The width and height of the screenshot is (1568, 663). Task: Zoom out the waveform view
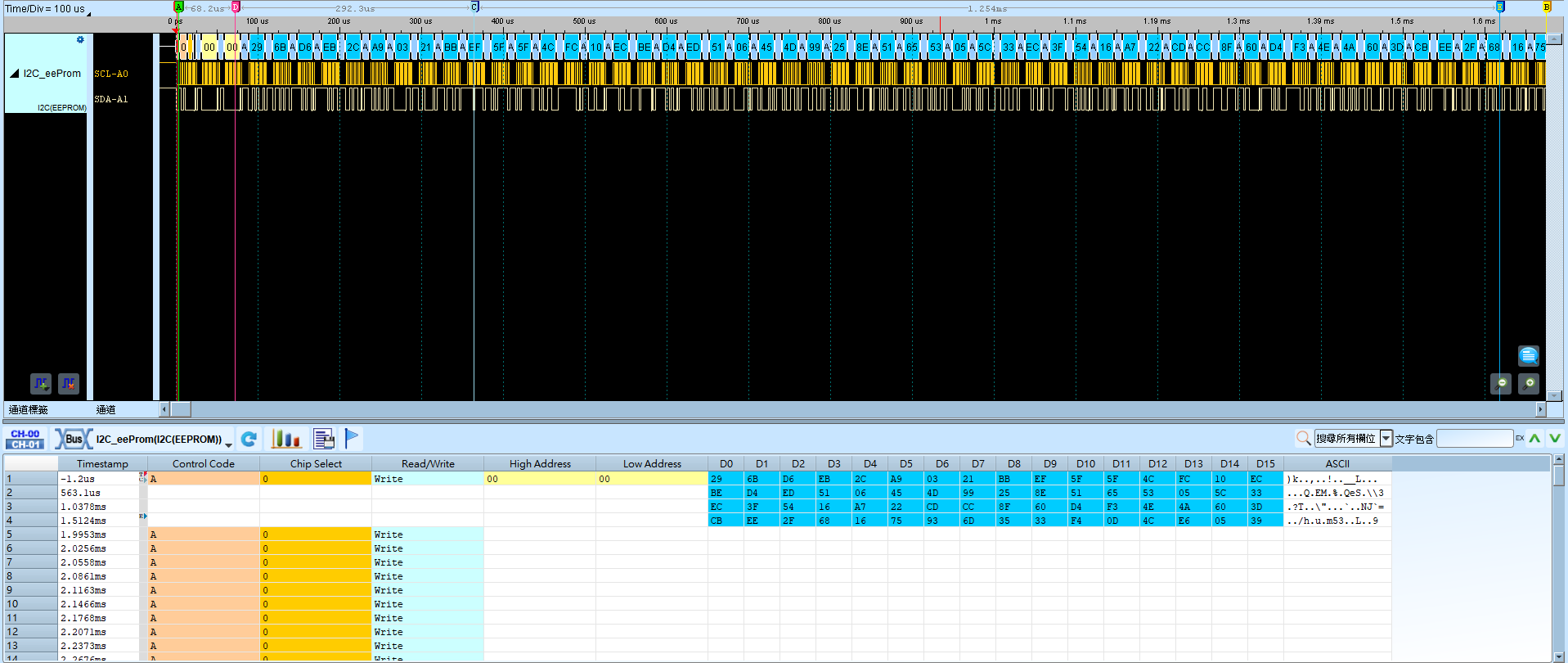[x=1501, y=383]
